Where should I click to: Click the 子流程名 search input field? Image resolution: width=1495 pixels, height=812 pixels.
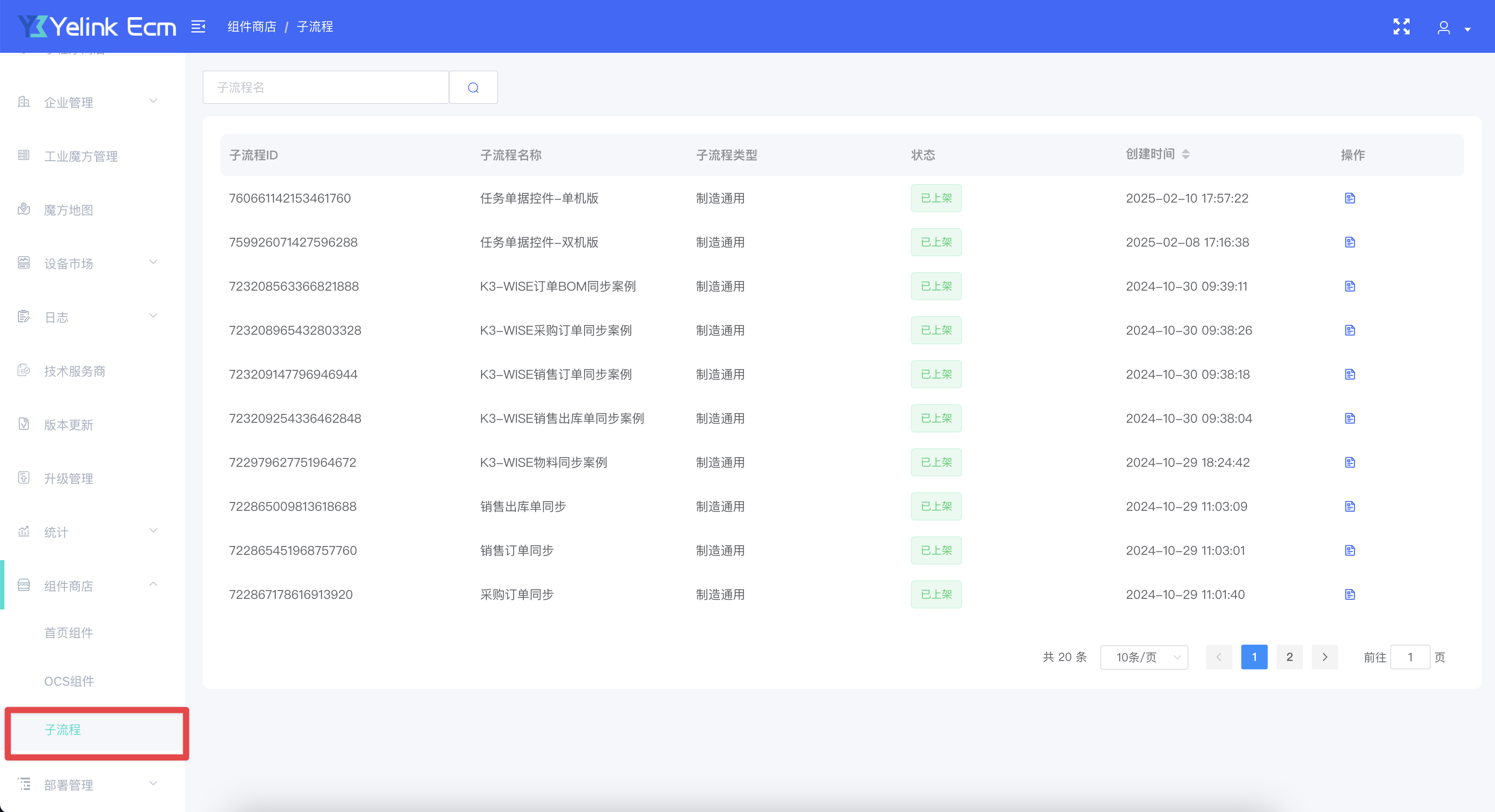(x=325, y=87)
